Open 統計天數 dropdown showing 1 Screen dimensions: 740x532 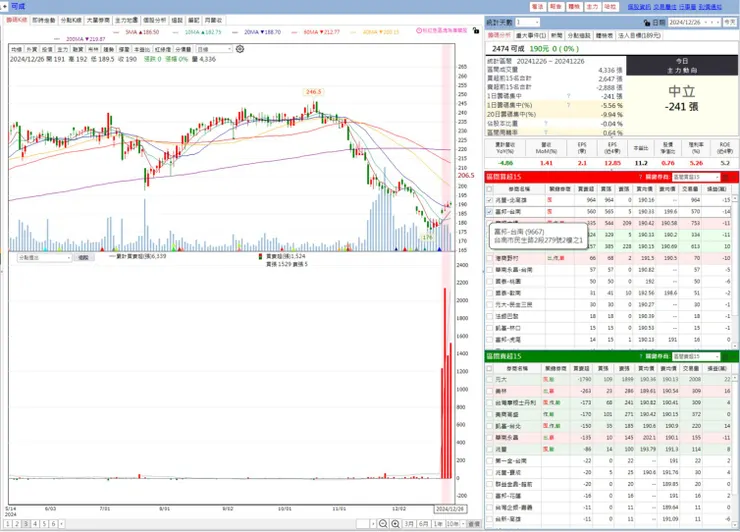[x=527, y=22]
